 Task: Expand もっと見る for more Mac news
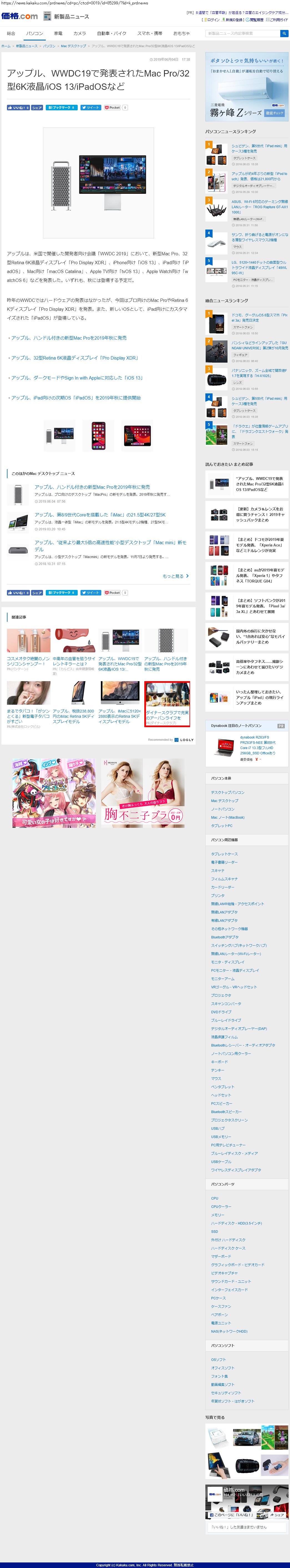pyautogui.click(x=175, y=576)
